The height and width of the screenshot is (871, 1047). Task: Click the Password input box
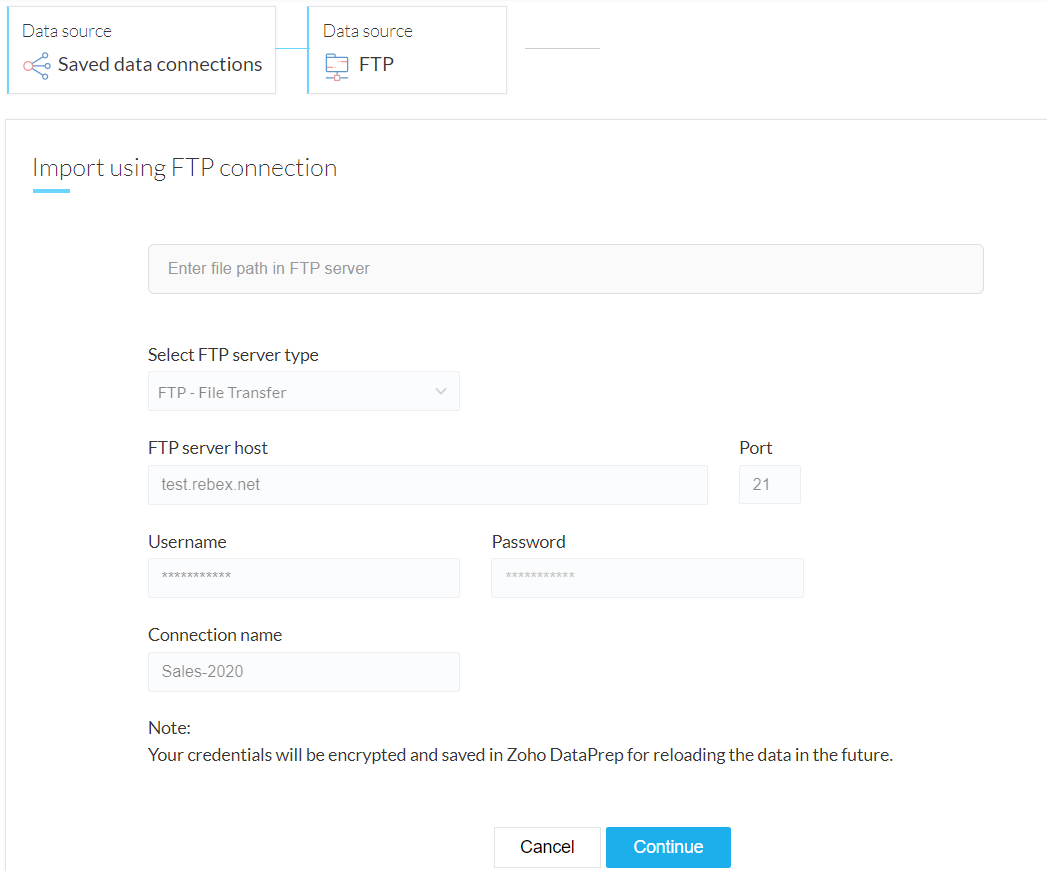(x=647, y=578)
